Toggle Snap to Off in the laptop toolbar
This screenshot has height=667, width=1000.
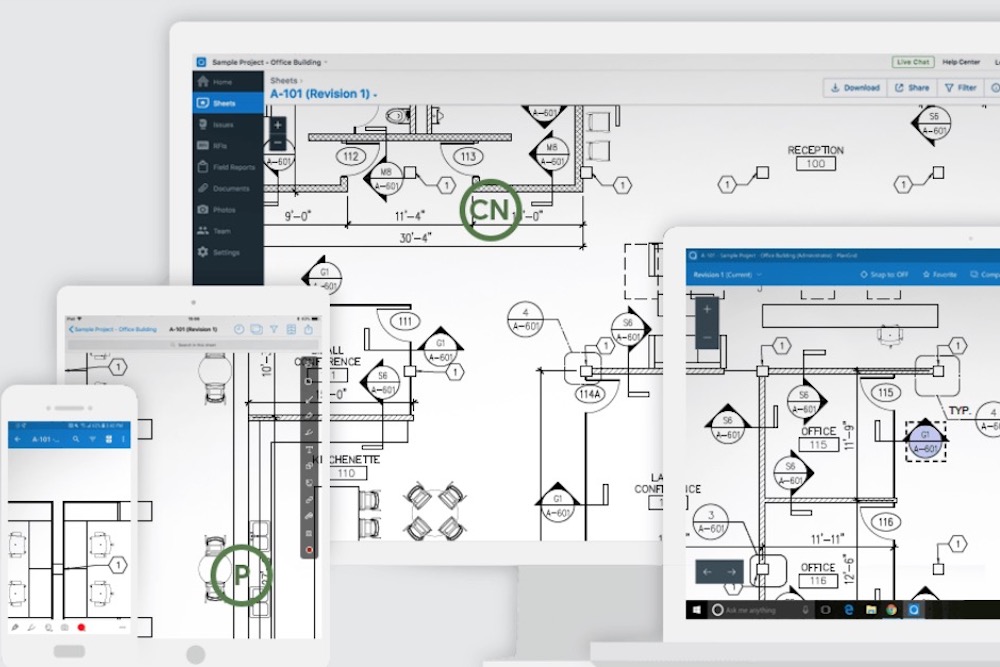tap(885, 274)
